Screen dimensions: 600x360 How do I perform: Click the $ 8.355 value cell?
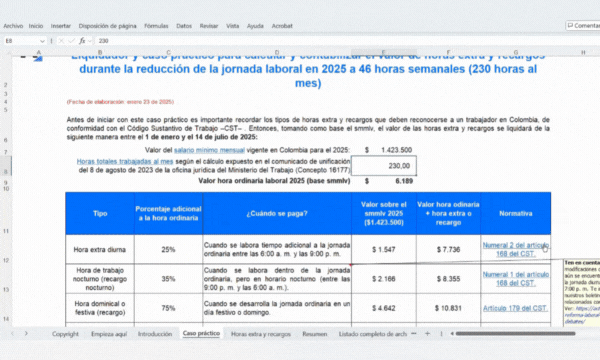coord(448,279)
